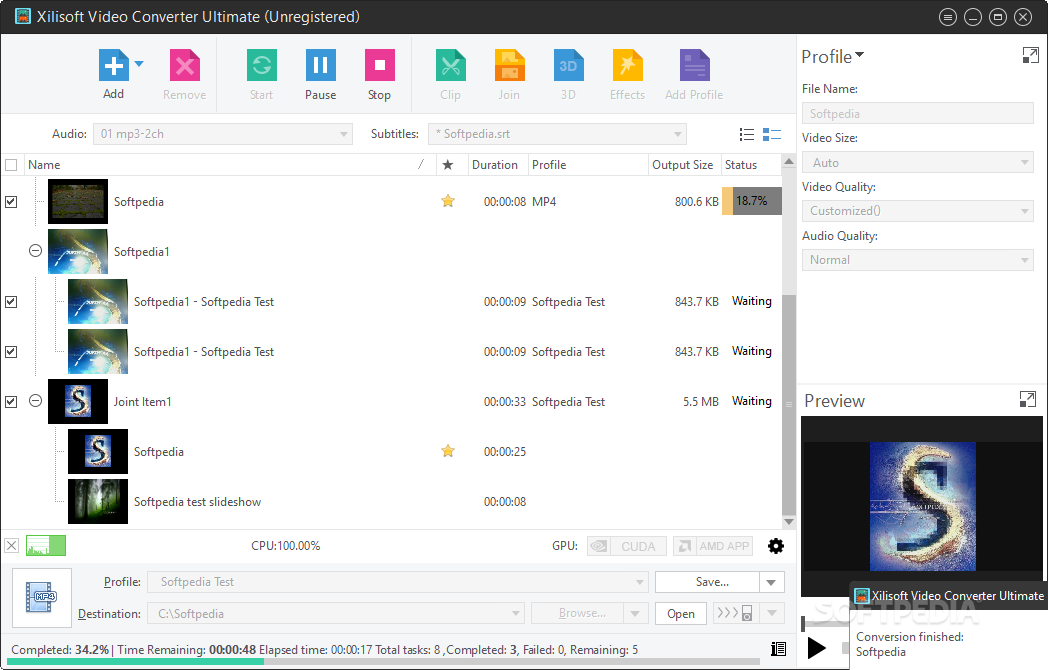Click the Browse... button
The width and height of the screenshot is (1048, 670).
pos(577,613)
